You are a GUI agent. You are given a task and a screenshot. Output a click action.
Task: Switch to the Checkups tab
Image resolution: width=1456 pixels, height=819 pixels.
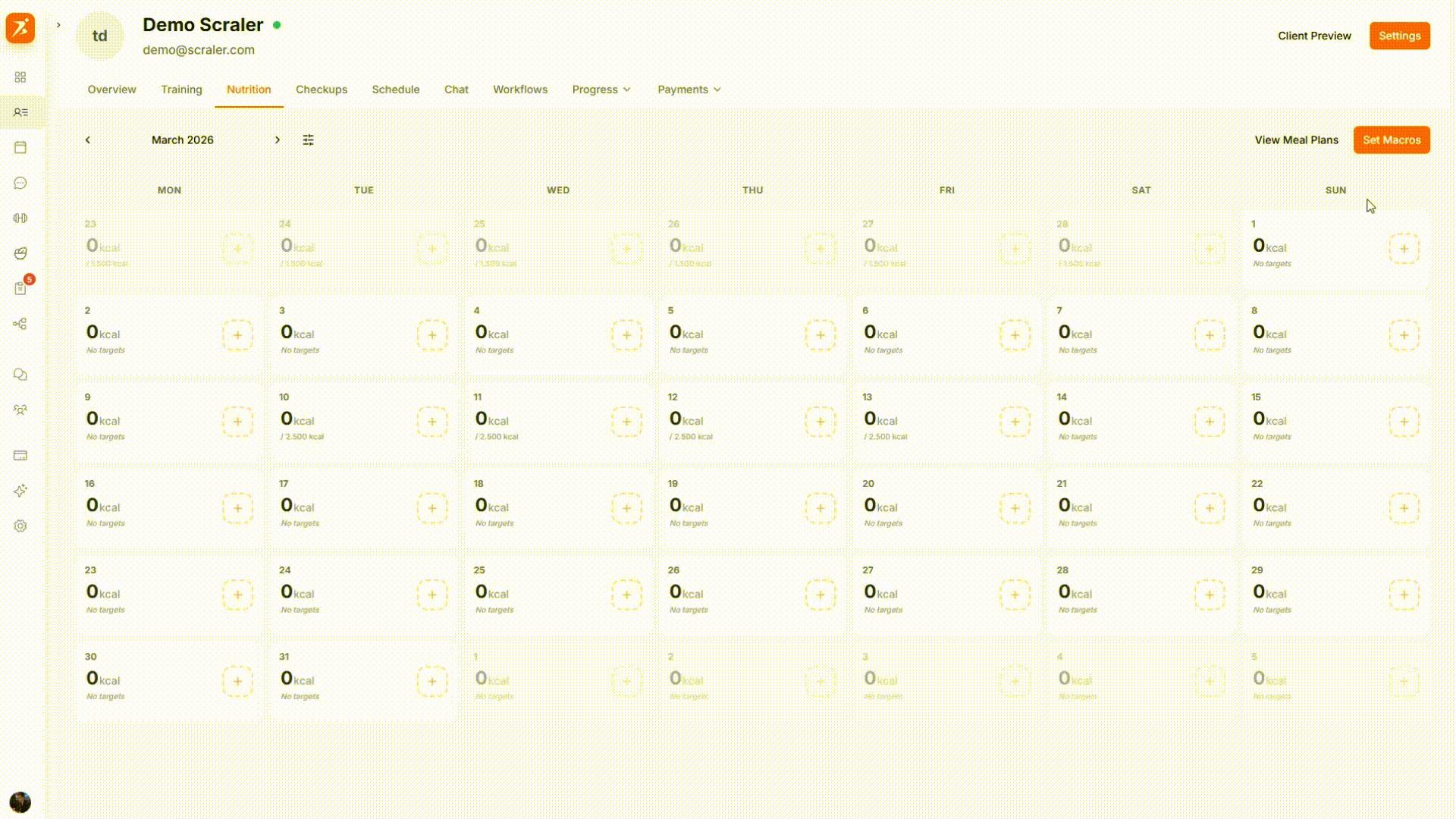point(322,89)
